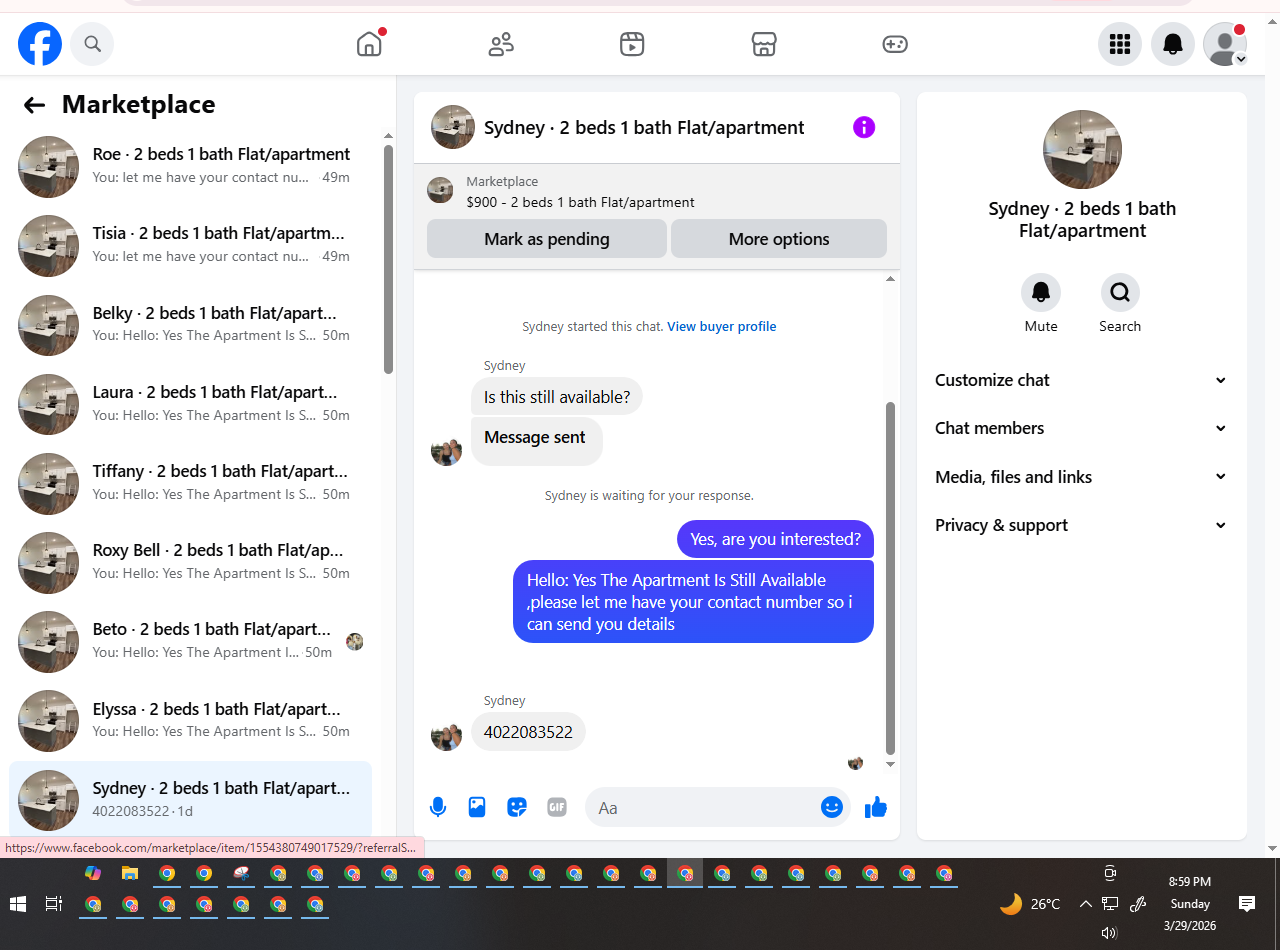The image size is (1280, 950).
Task: Open the Marketplace storefront tab icon
Action: click(x=764, y=44)
